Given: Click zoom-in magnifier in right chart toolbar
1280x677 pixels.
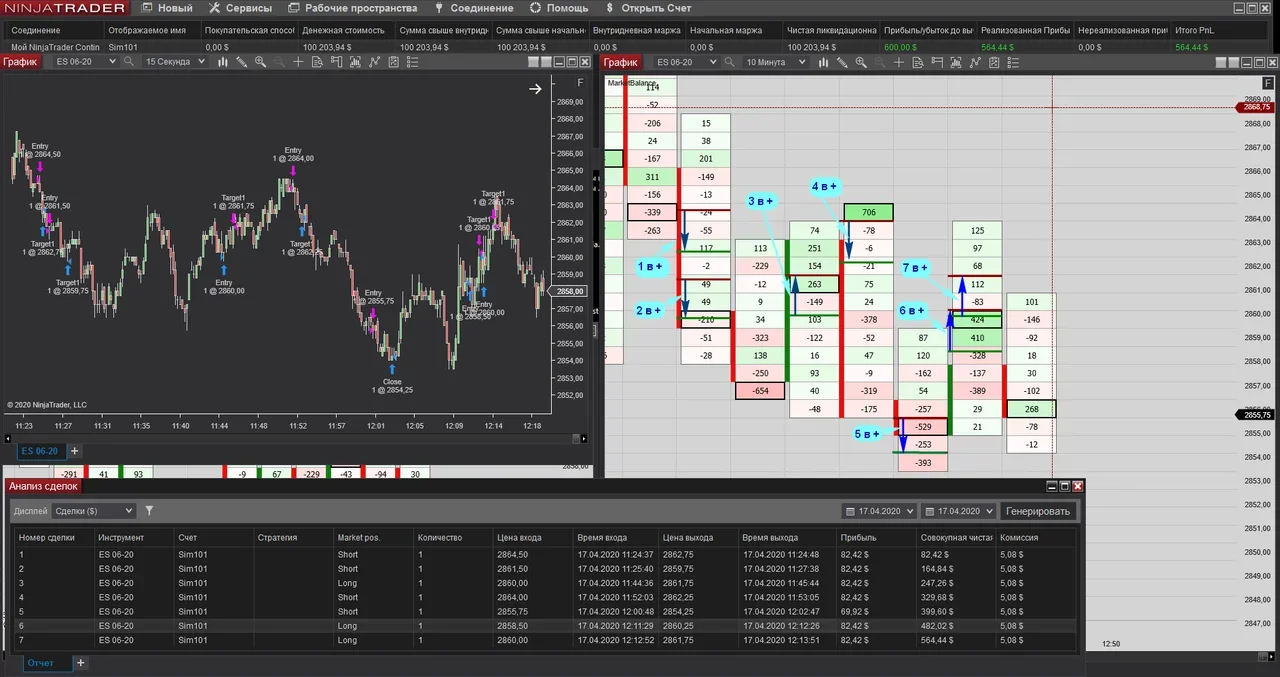Looking at the screenshot, I should (x=861, y=62).
